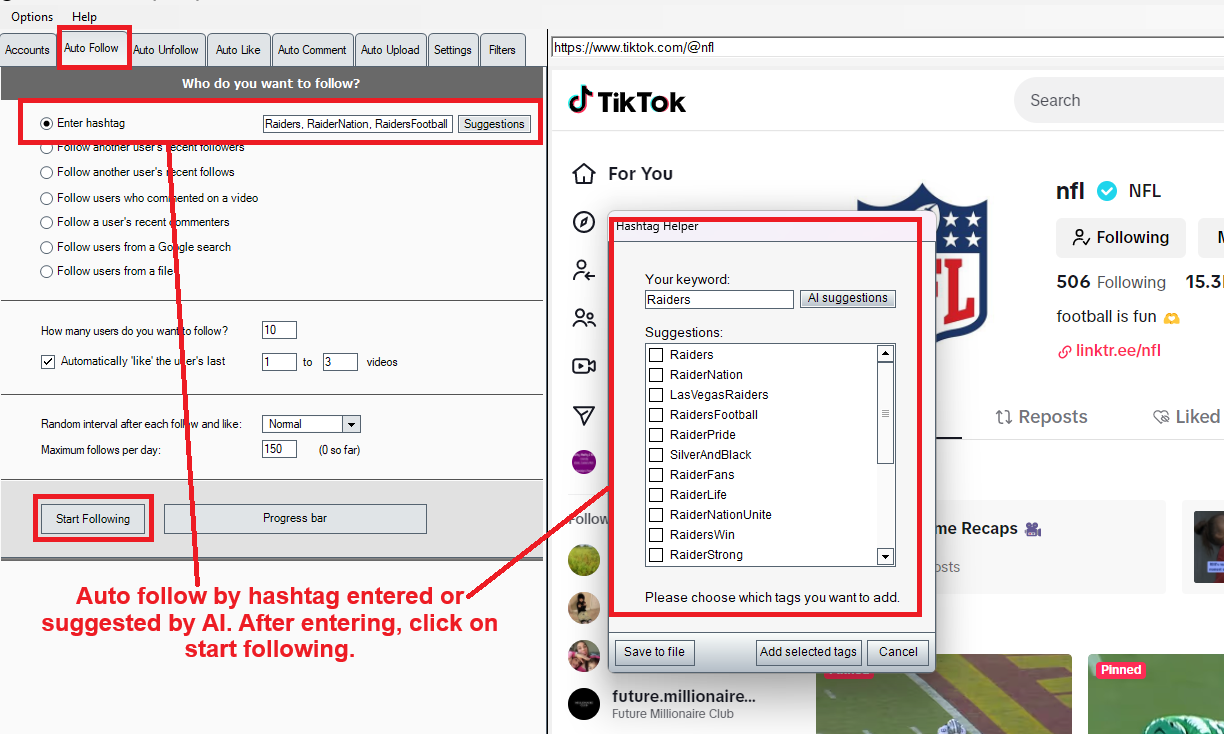Select Follow users who commented on a video

click(x=47, y=198)
